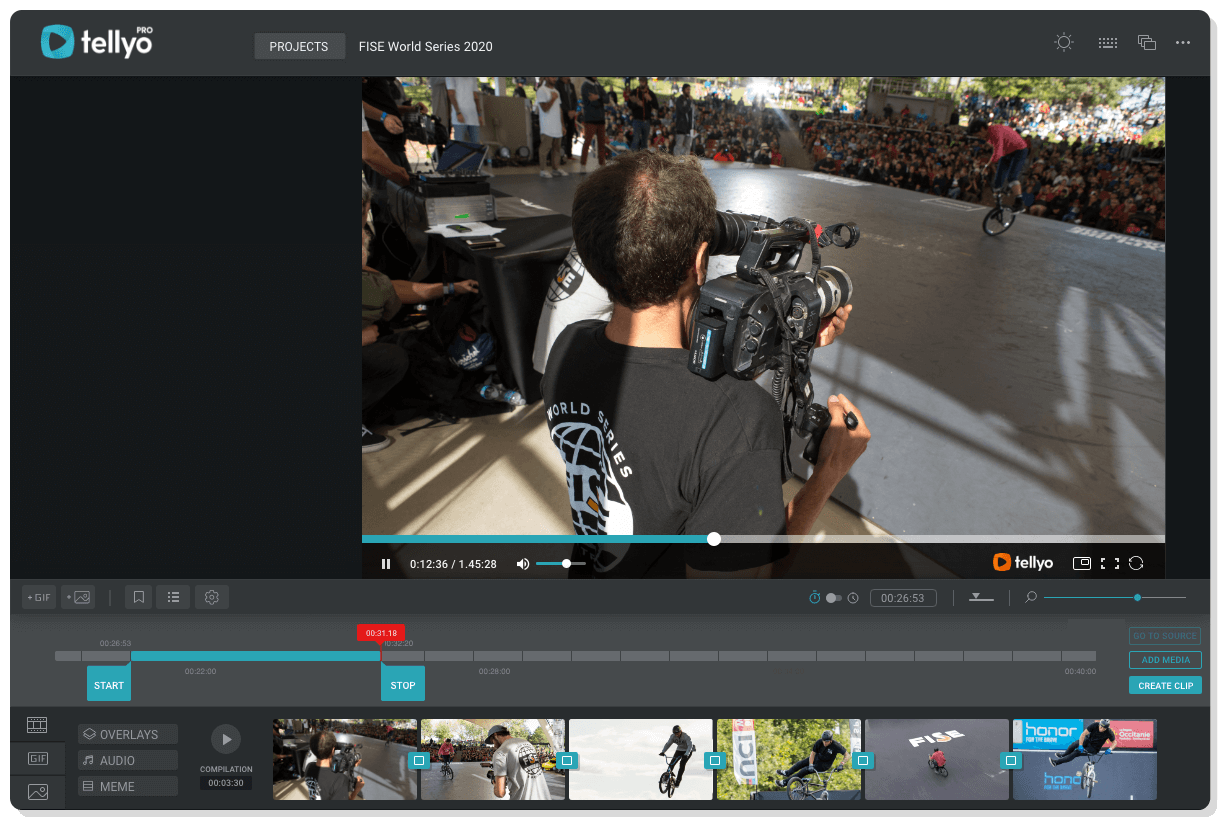The width and height of the screenshot is (1224, 820).
Task: Select the cameraman clip thumbnail
Action: pyautogui.click(x=345, y=759)
